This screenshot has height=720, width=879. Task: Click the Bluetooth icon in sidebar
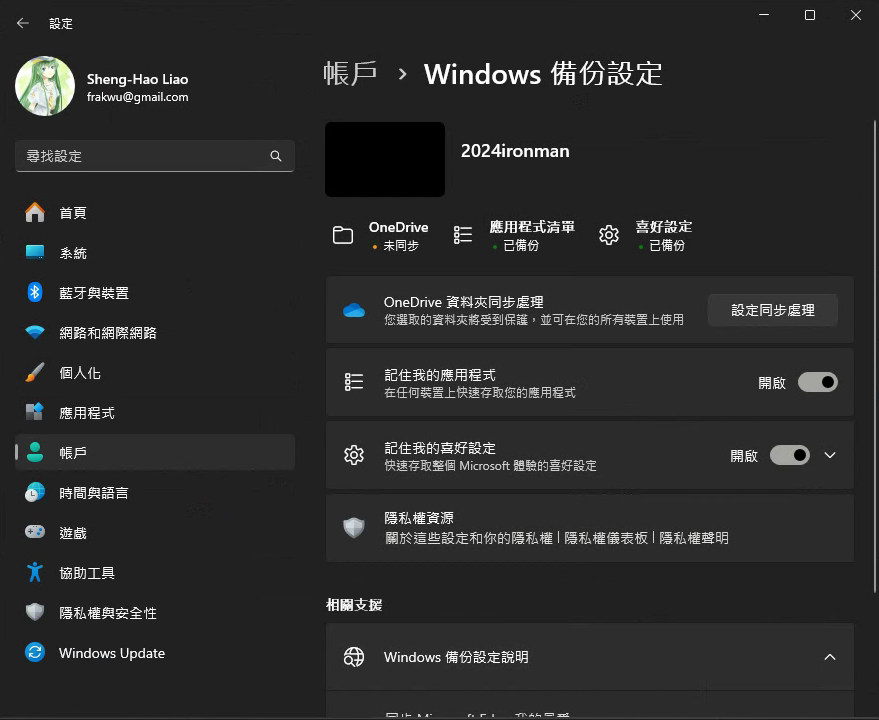[x=35, y=292]
